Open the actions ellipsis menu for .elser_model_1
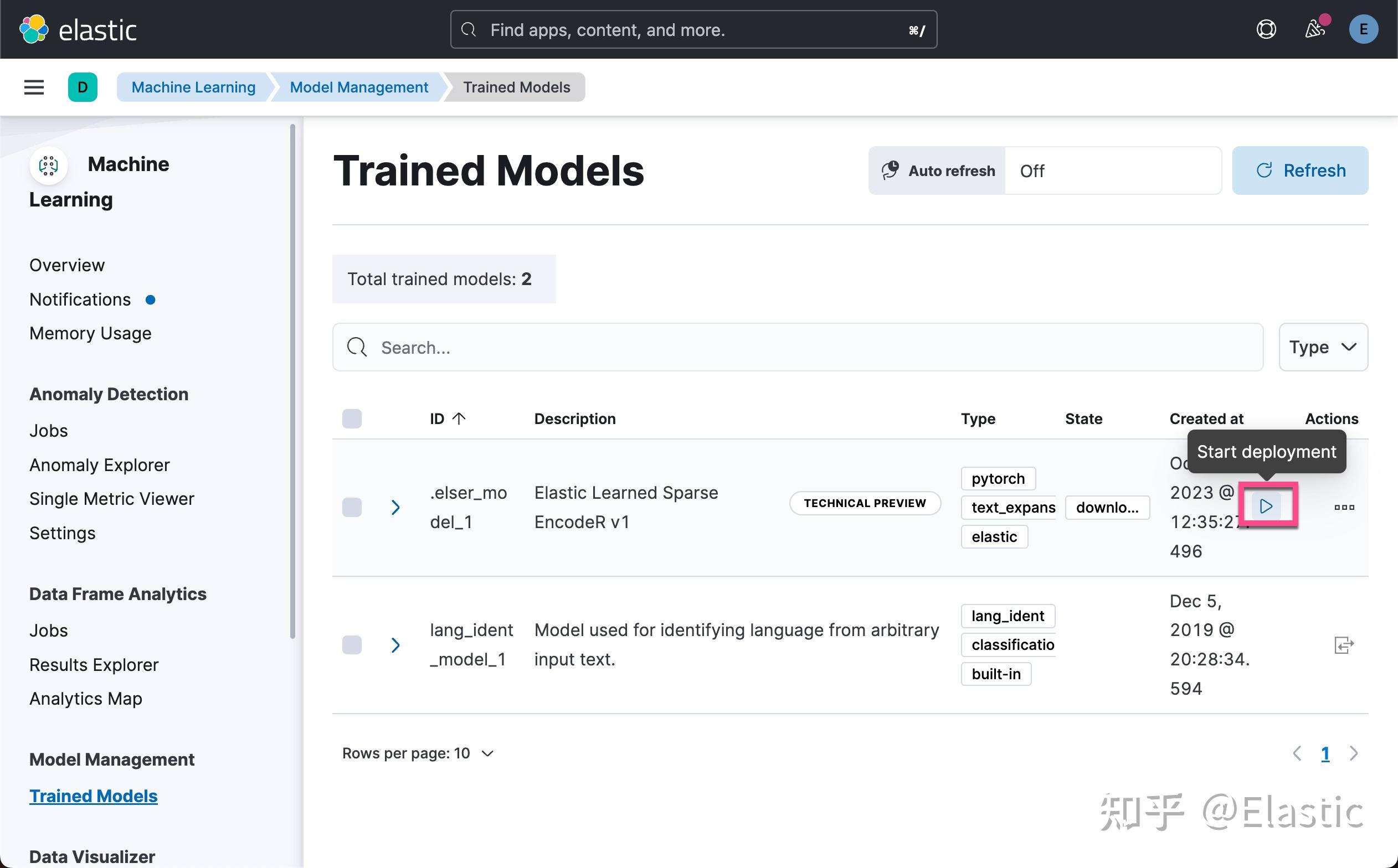Image resolution: width=1398 pixels, height=868 pixels. click(x=1344, y=507)
